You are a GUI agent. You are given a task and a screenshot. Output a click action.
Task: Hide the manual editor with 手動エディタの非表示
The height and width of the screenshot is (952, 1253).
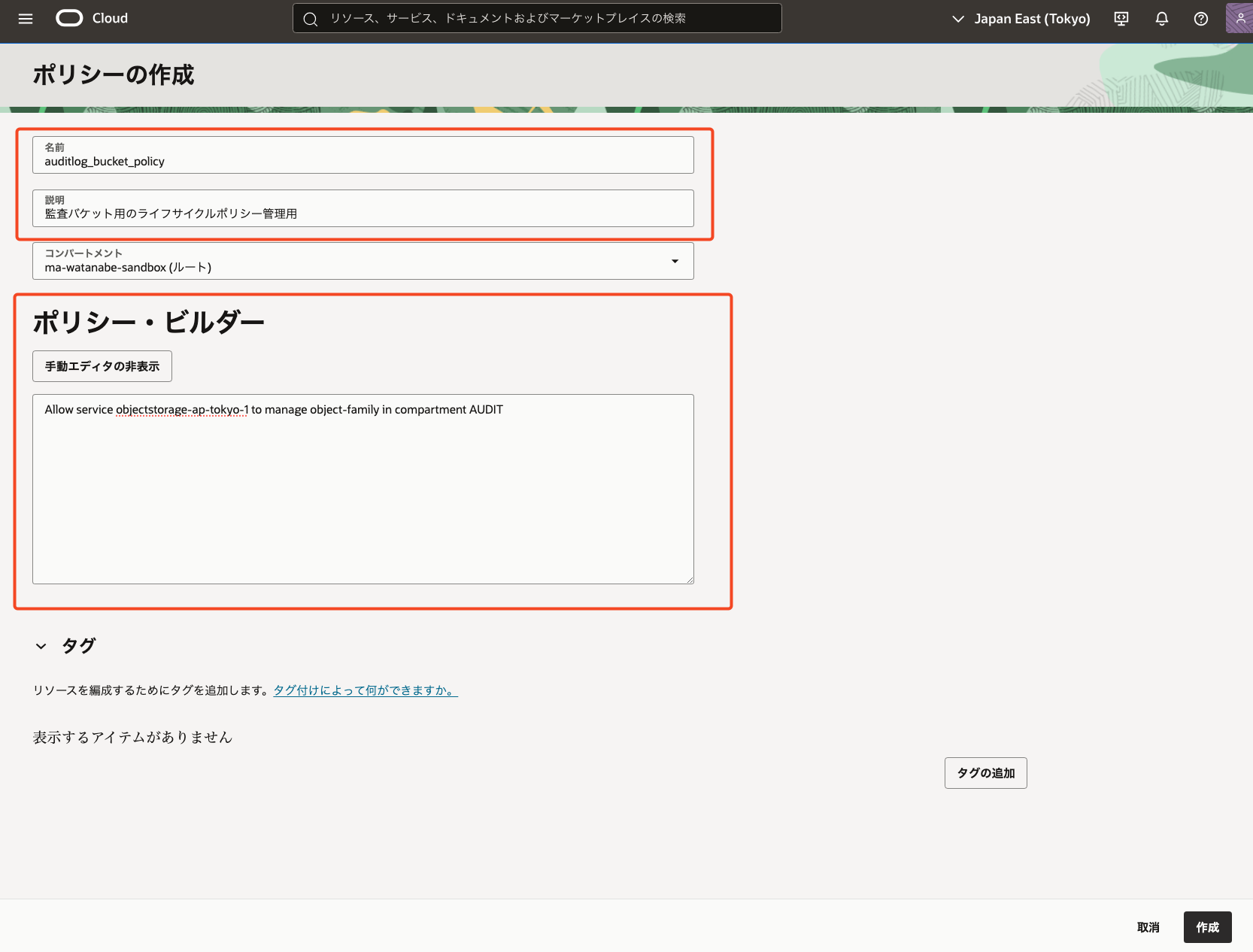pyautogui.click(x=102, y=366)
